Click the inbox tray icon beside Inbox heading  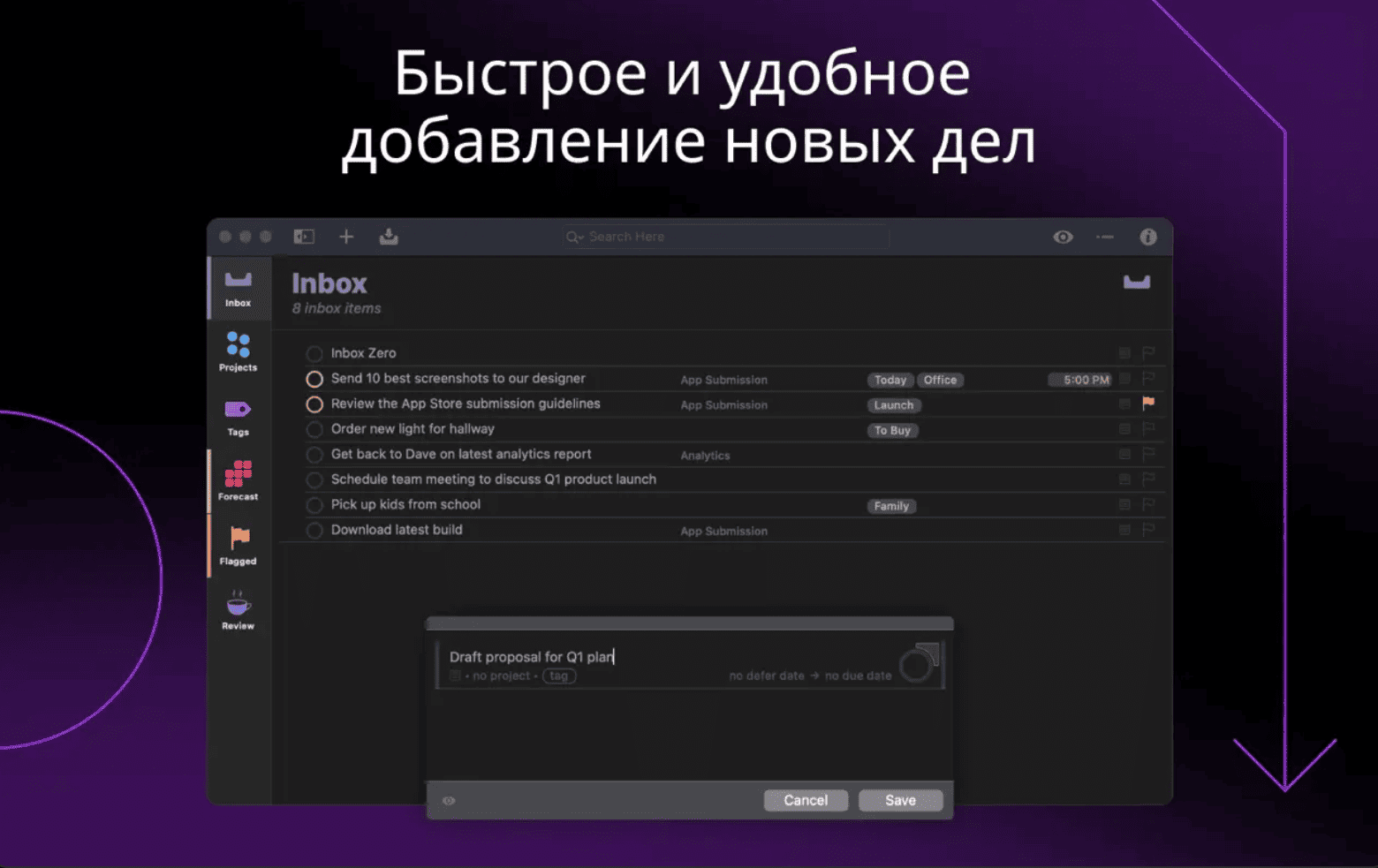click(x=1137, y=282)
